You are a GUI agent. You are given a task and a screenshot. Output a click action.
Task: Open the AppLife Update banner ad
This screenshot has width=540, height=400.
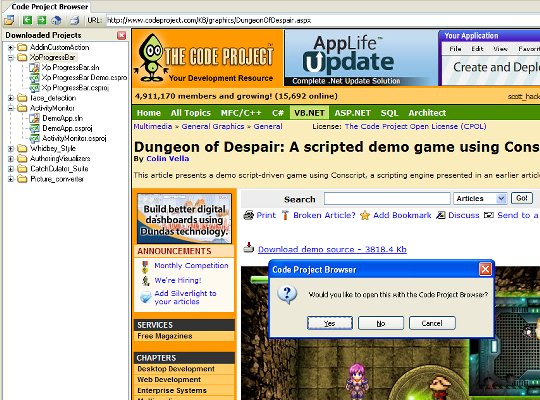pyautogui.click(x=361, y=58)
